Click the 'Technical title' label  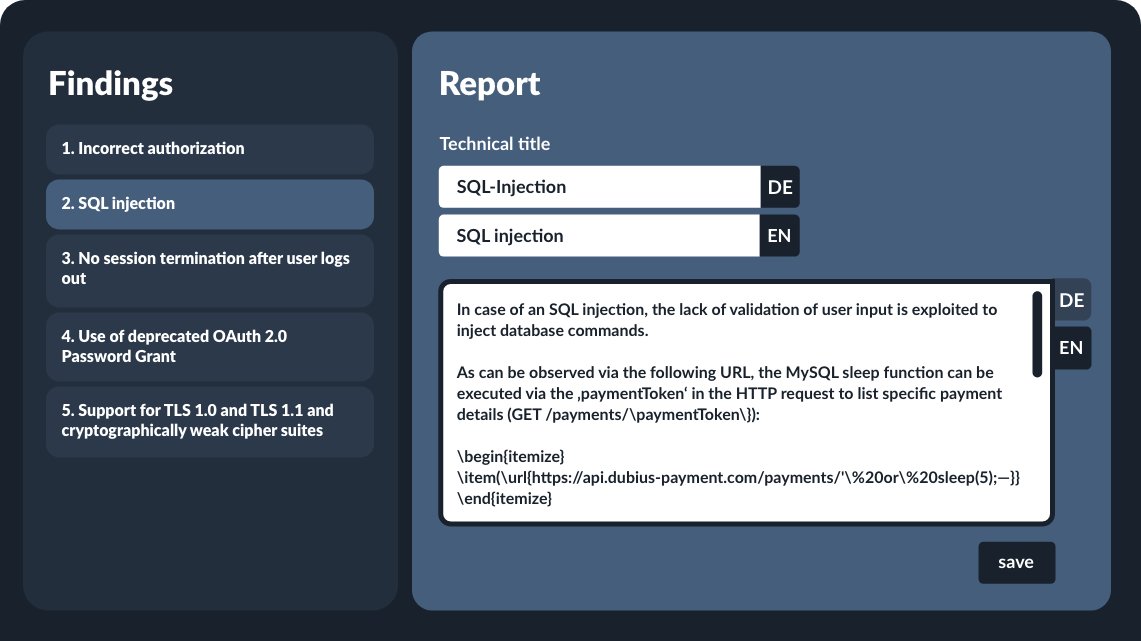pos(495,144)
